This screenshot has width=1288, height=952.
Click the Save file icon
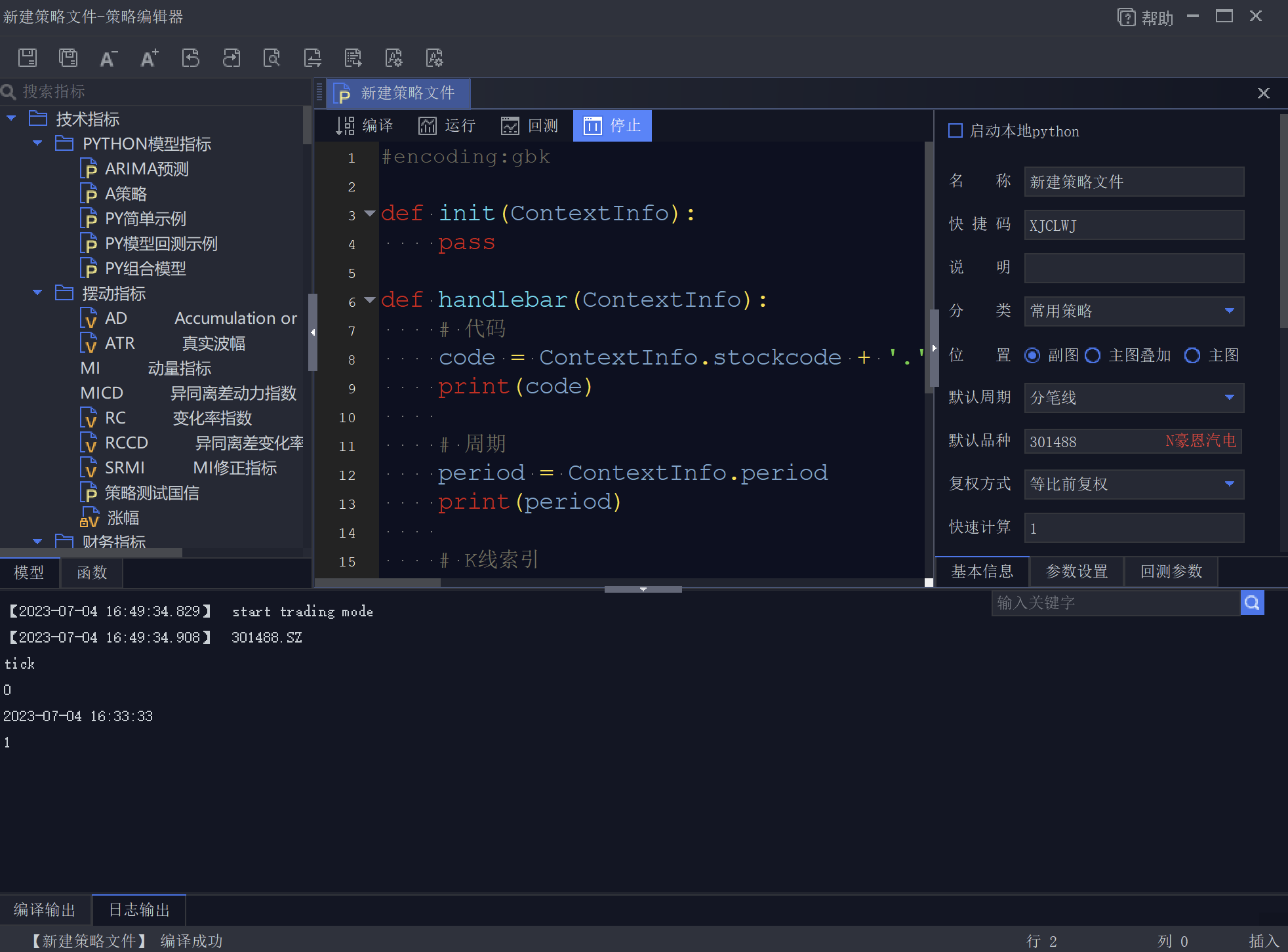coord(28,58)
